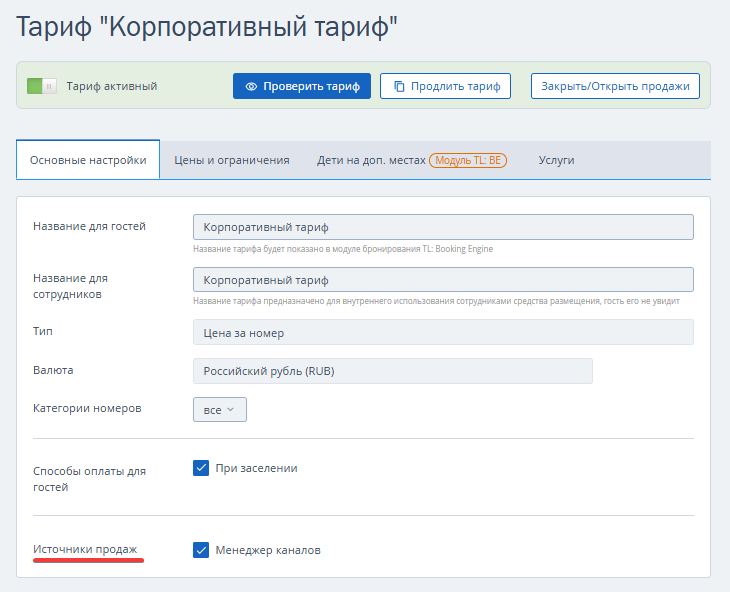
Task: Go to the Услуги tab
Action: [x=556, y=160]
